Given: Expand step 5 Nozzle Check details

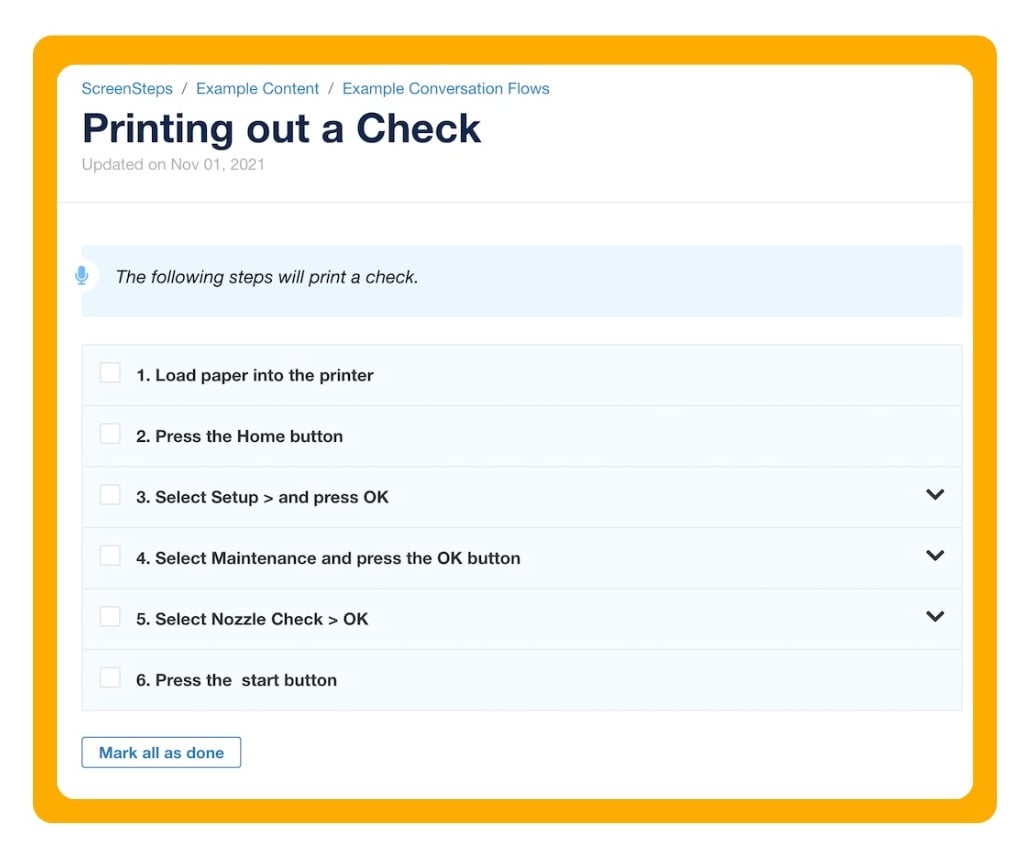Looking at the screenshot, I should click(935, 616).
